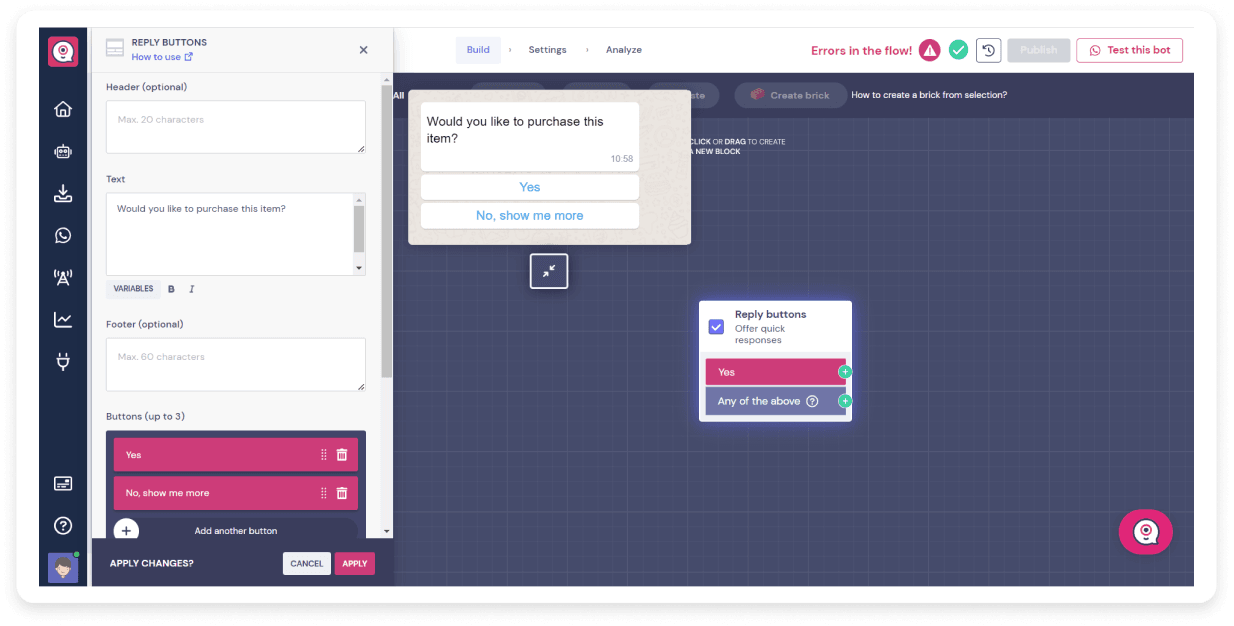The image size is (1234, 626).
Task: Open version history via the clock icon
Action: point(988,50)
